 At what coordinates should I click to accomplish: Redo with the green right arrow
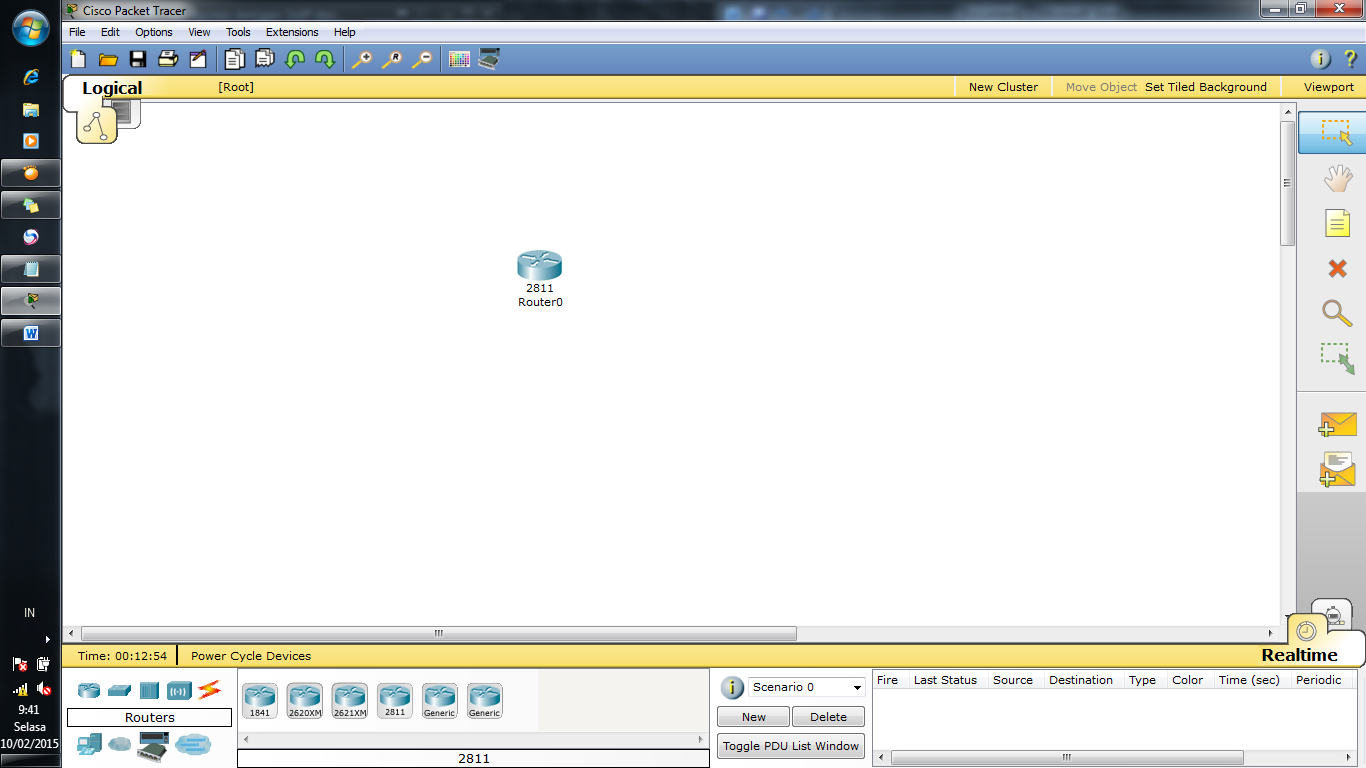tap(325, 59)
